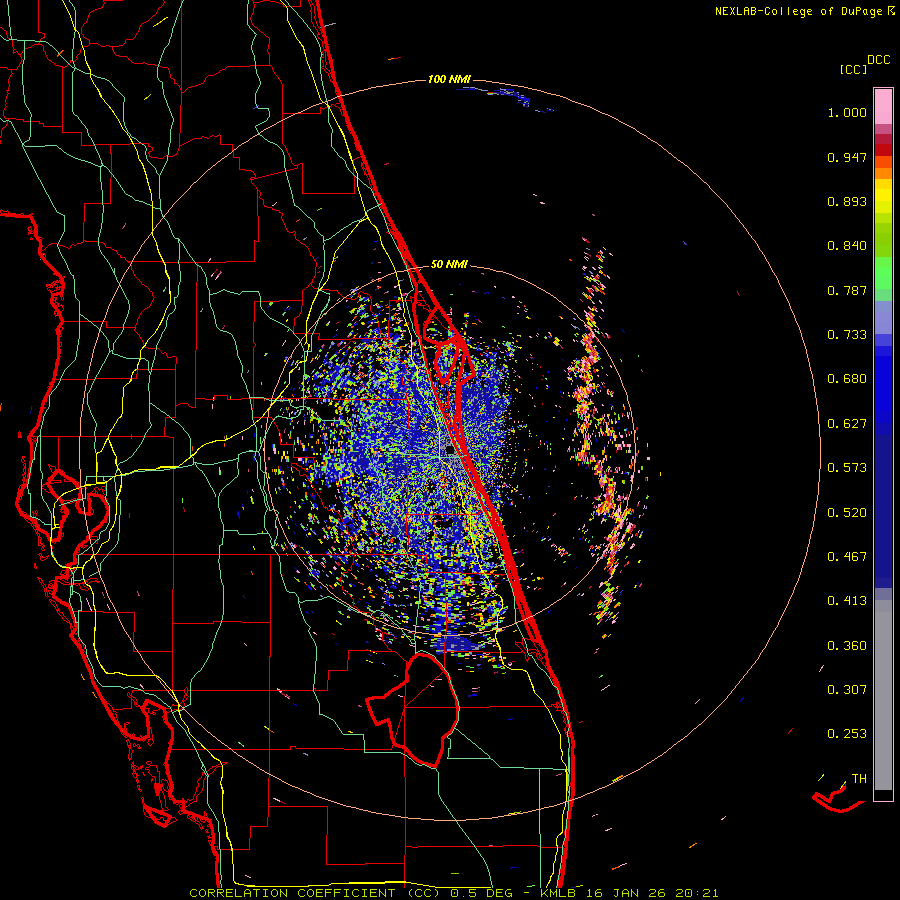Click the 0.467 scale value
This screenshot has height=900, width=900.
[847, 557]
